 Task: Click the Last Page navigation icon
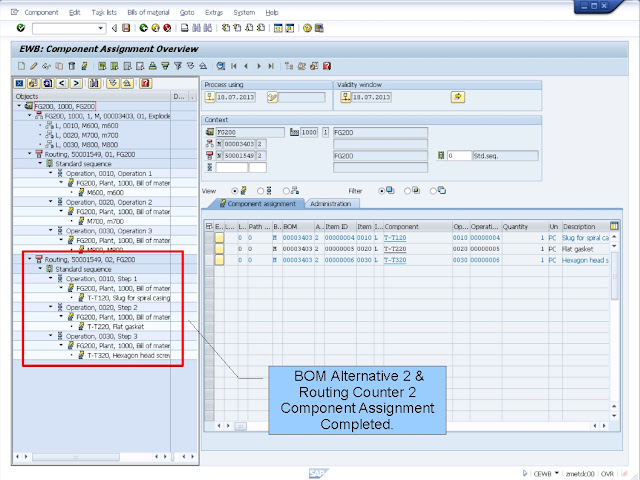pos(271,66)
